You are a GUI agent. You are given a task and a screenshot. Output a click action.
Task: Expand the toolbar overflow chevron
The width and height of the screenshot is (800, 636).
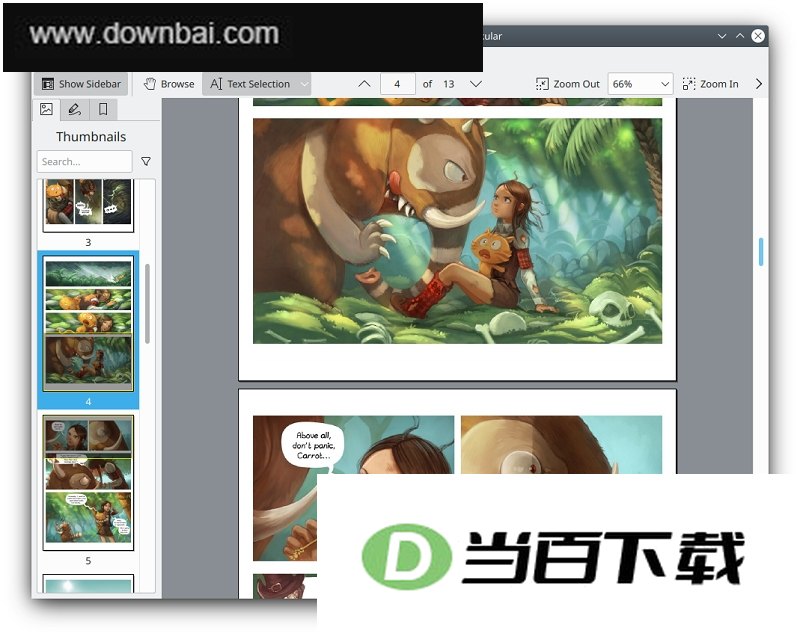tap(759, 84)
